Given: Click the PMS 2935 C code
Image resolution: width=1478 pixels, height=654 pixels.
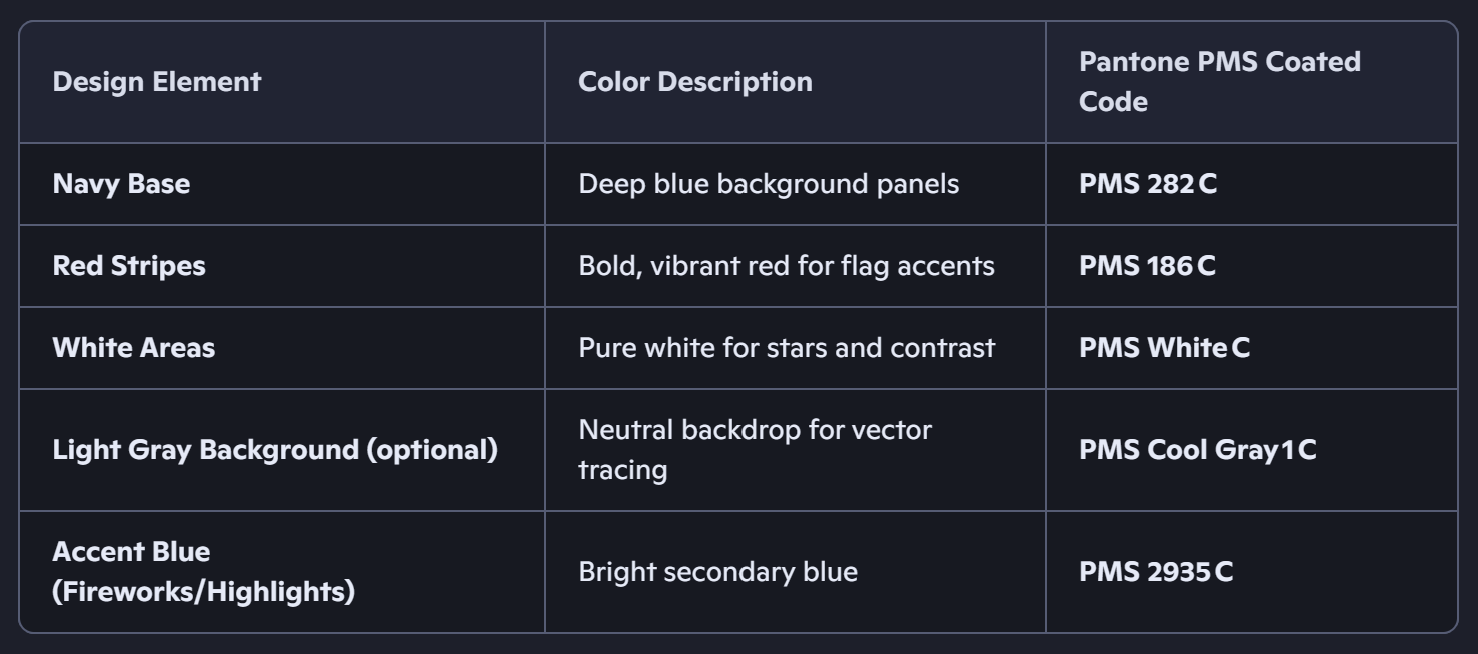Looking at the screenshot, I should tap(1156, 572).
